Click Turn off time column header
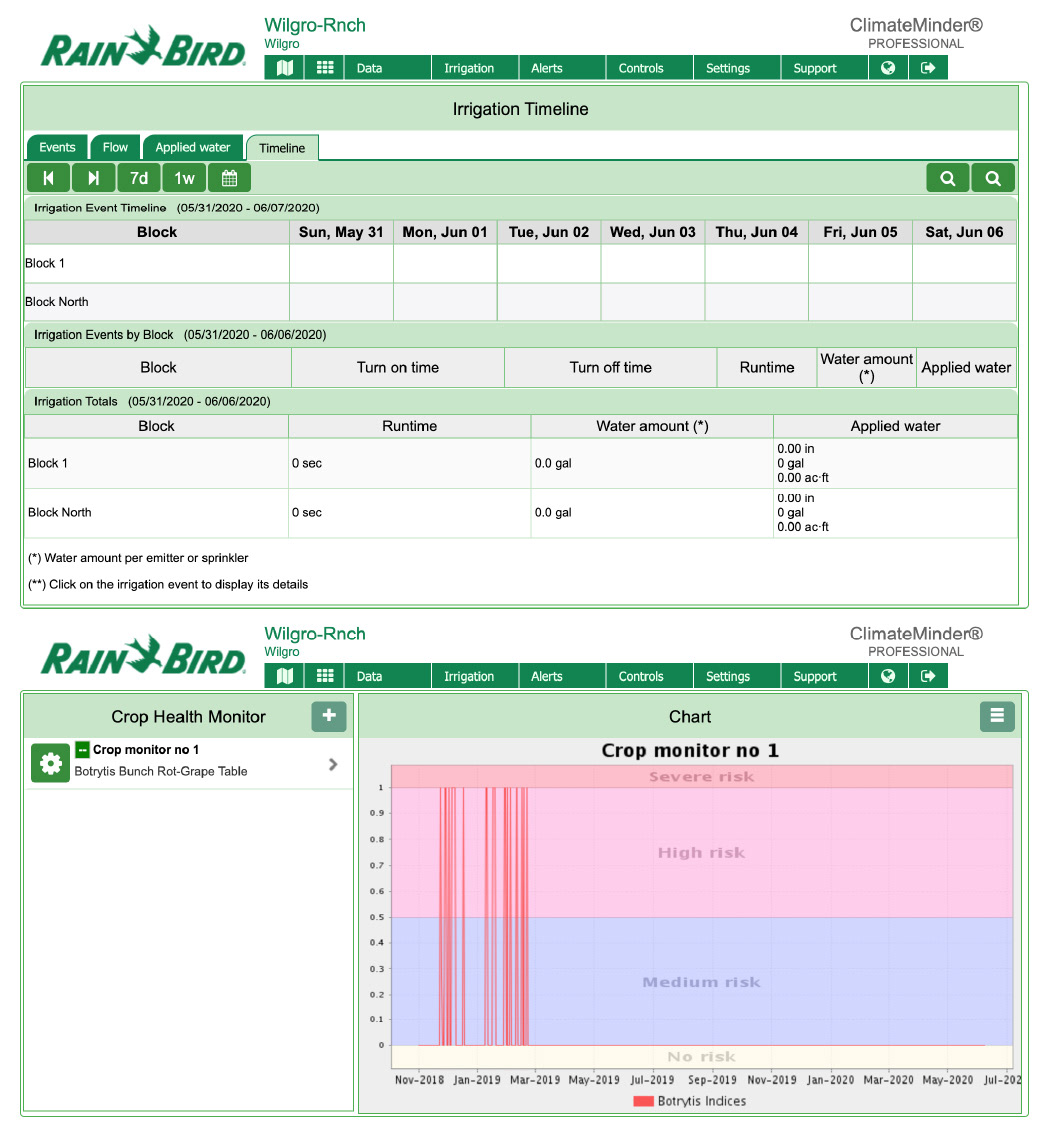1051x1141 pixels. coord(611,367)
